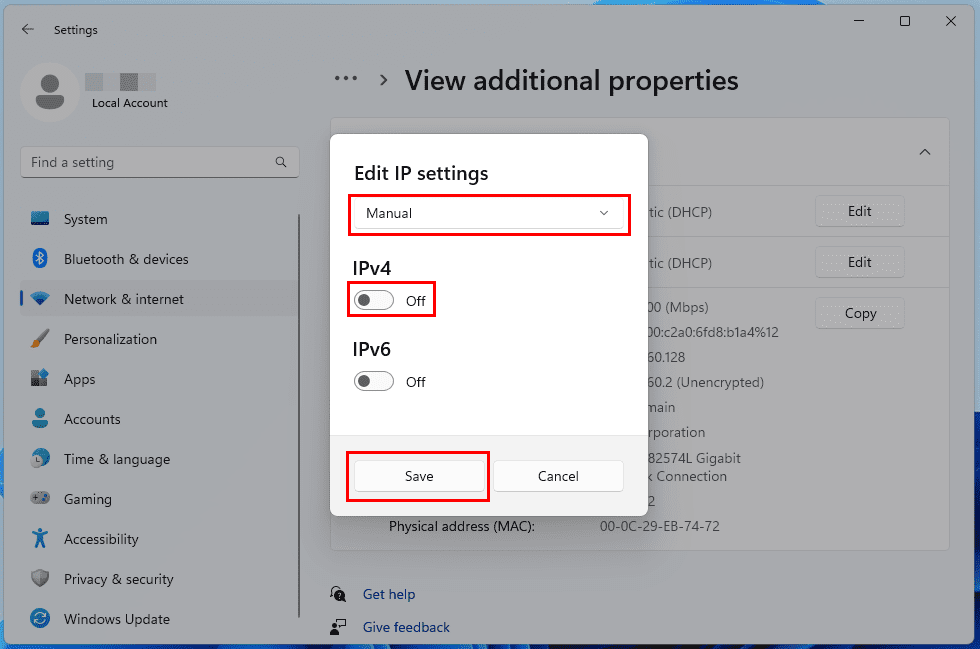Maximize the Settings window
Viewport: 980px width, 649px height.
[904, 21]
